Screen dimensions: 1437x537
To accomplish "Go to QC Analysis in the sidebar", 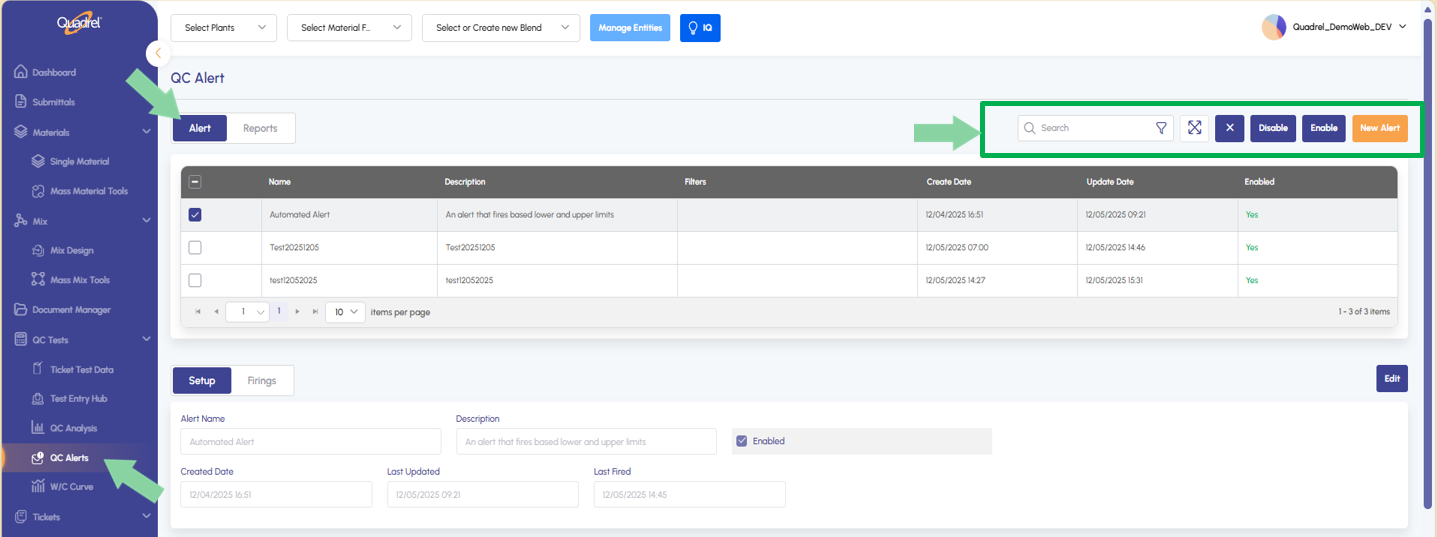I will [x=73, y=428].
